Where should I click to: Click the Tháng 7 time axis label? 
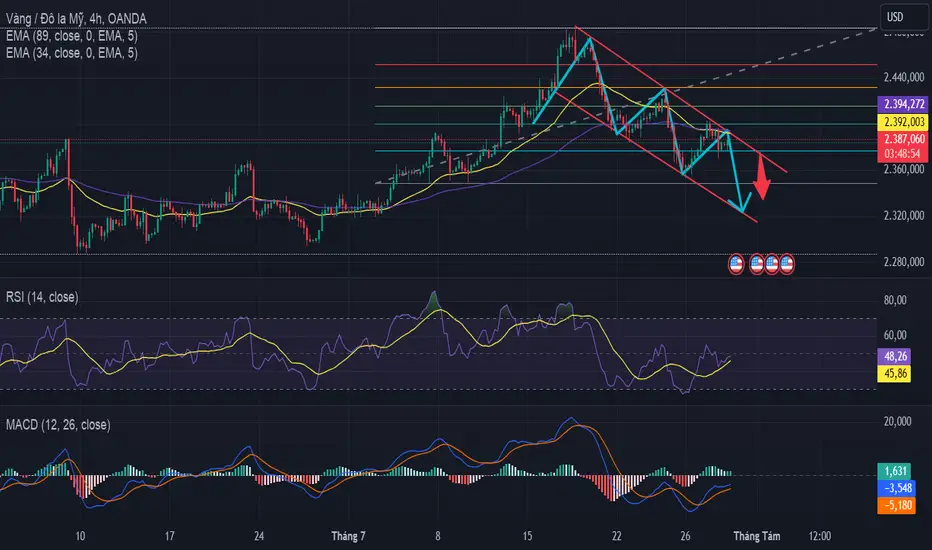pos(348,536)
